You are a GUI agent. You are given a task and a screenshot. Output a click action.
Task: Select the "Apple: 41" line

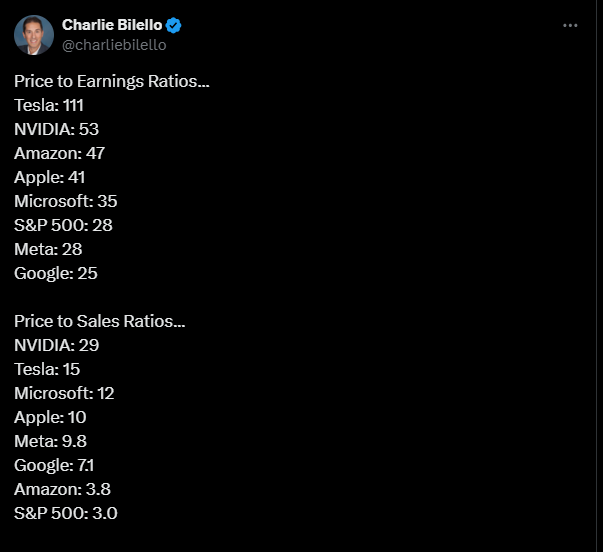click(50, 177)
